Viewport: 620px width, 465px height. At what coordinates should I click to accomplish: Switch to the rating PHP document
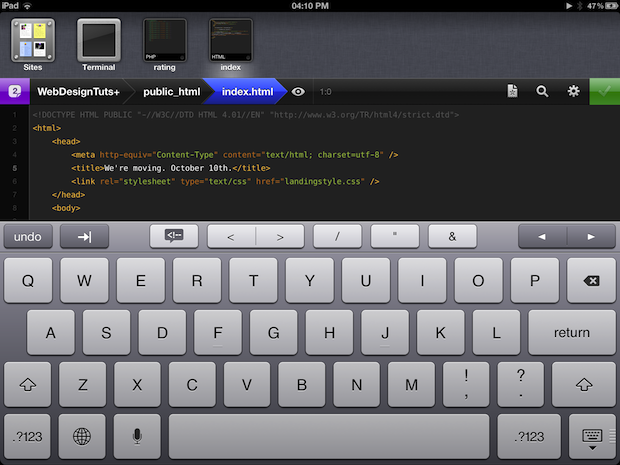pos(164,40)
